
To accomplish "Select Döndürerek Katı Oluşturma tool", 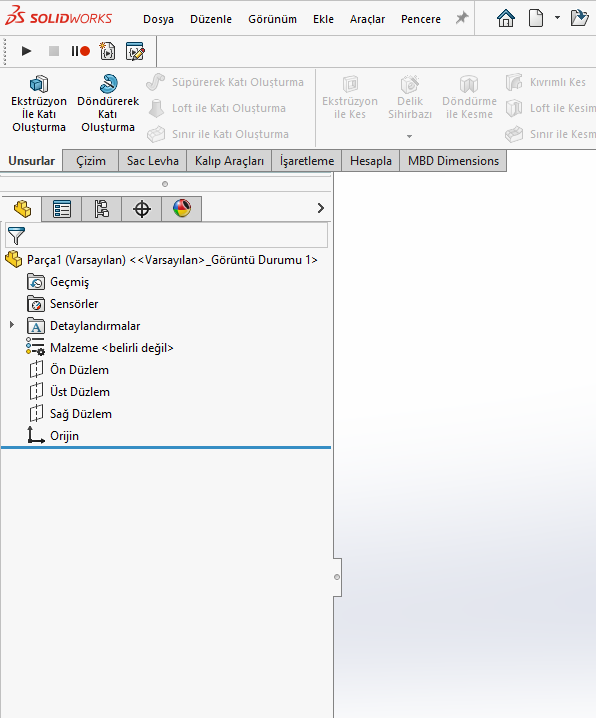I will (x=108, y=104).
